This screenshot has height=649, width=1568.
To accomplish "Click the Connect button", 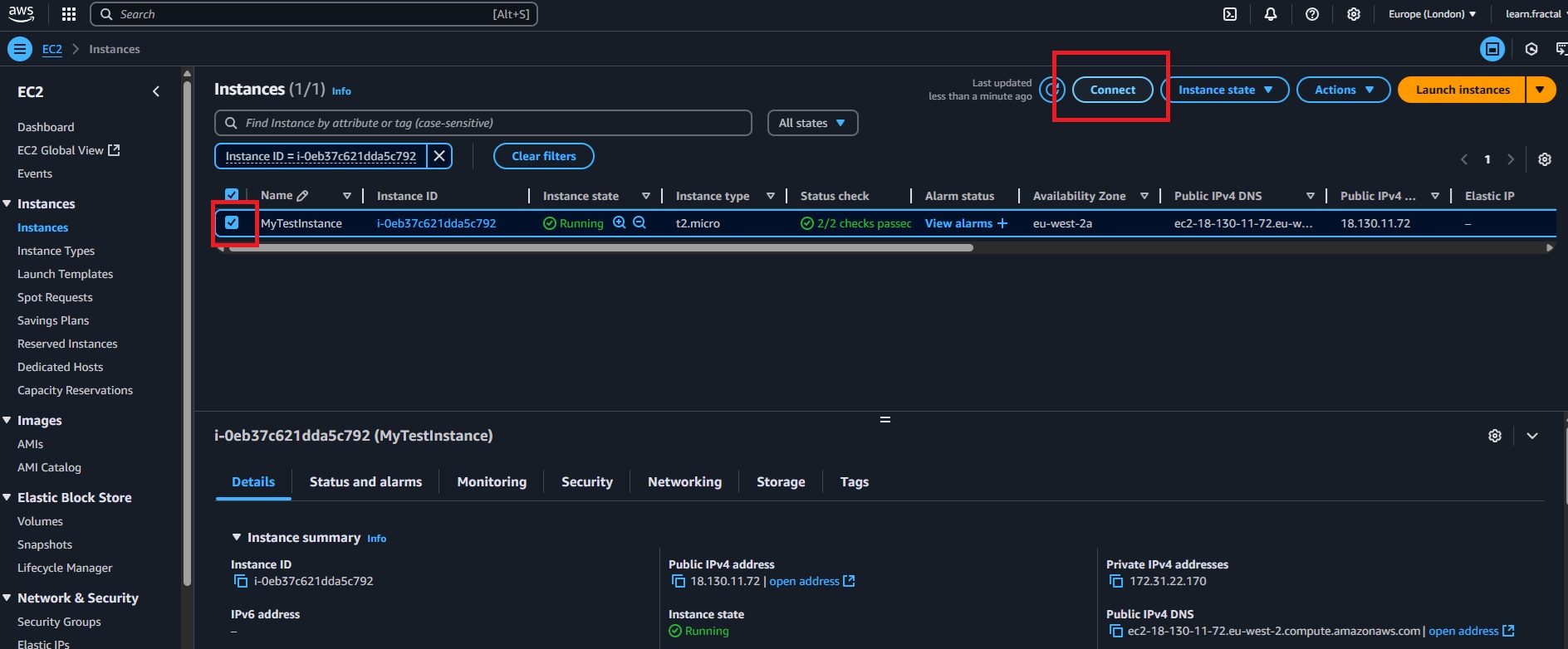I will click(1113, 90).
